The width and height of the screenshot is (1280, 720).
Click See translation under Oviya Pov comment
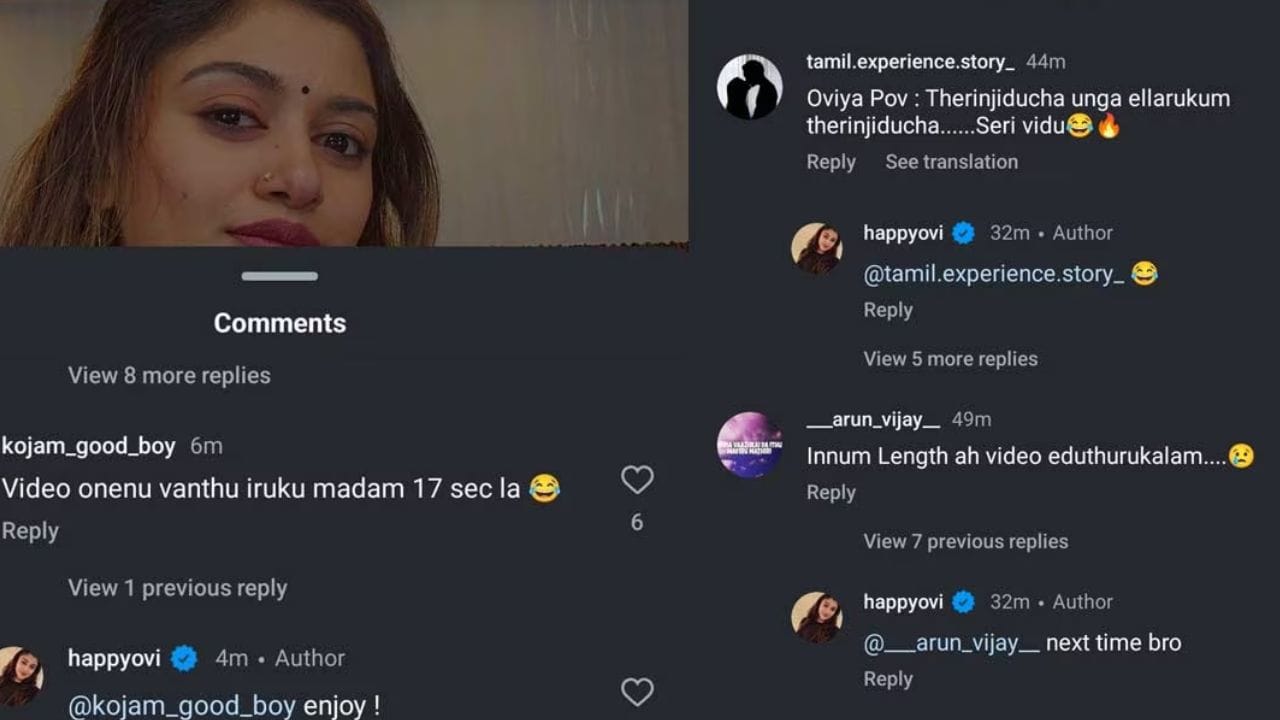tap(951, 162)
